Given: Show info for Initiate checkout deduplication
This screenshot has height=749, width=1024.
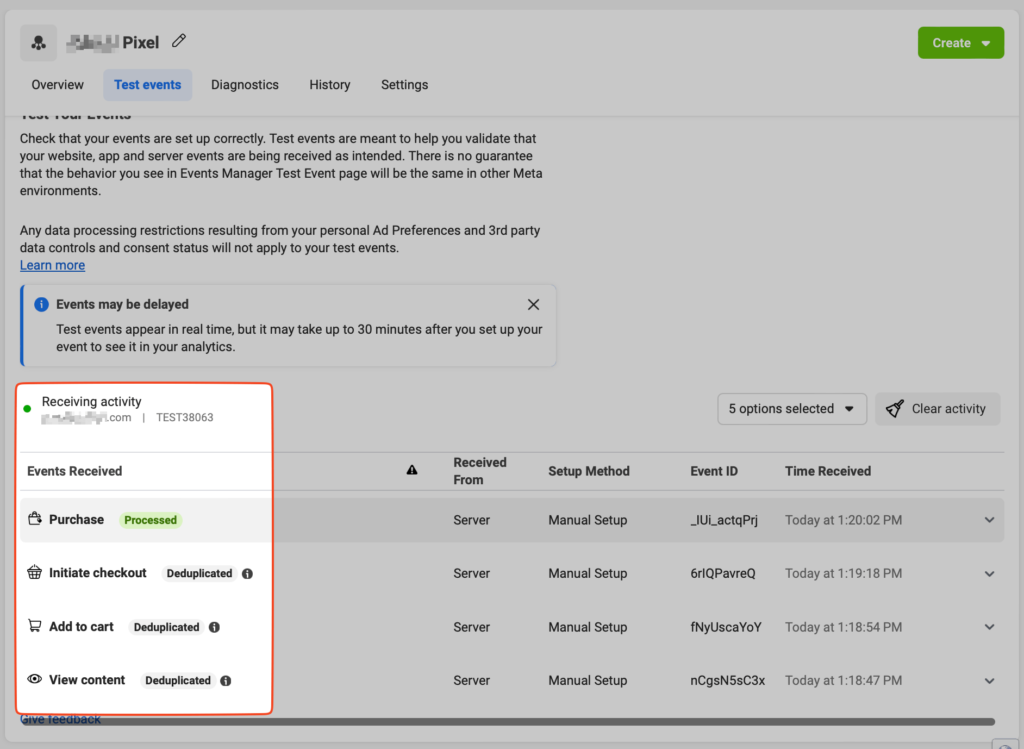Looking at the screenshot, I should click(248, 573).
